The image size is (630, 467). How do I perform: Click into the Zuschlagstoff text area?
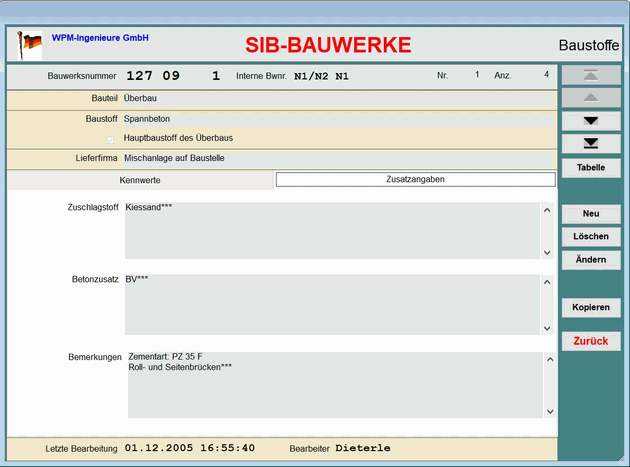pos(332,231)
